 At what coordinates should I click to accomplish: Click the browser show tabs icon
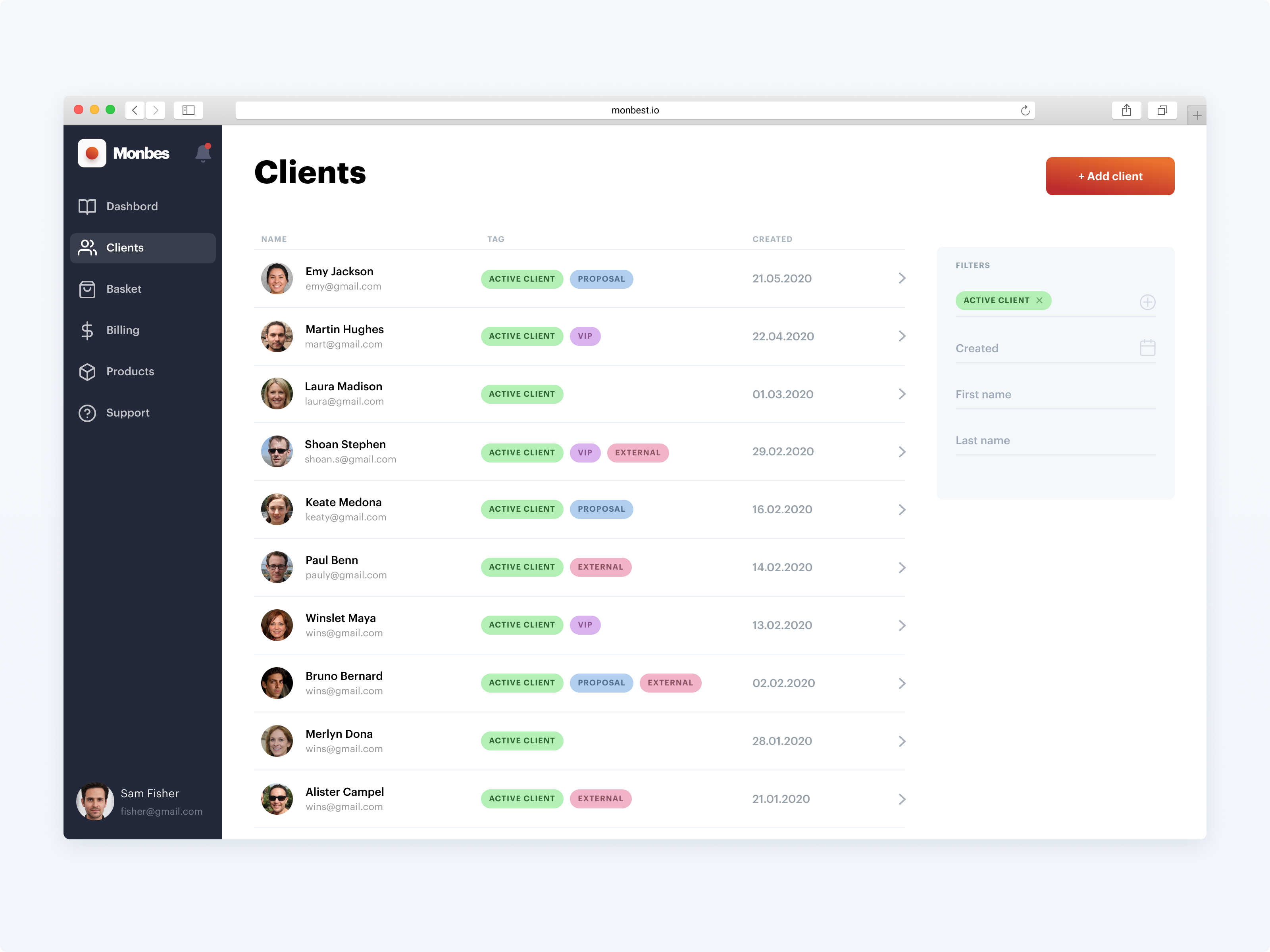(x=1162, y=110)
